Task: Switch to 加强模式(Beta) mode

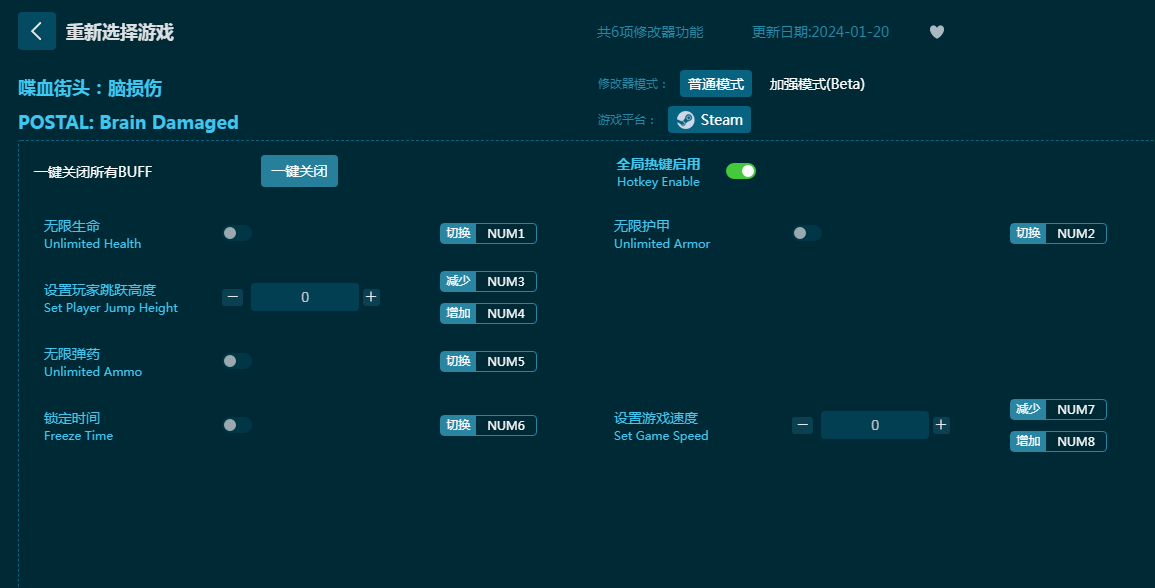Action: (816, 84)
